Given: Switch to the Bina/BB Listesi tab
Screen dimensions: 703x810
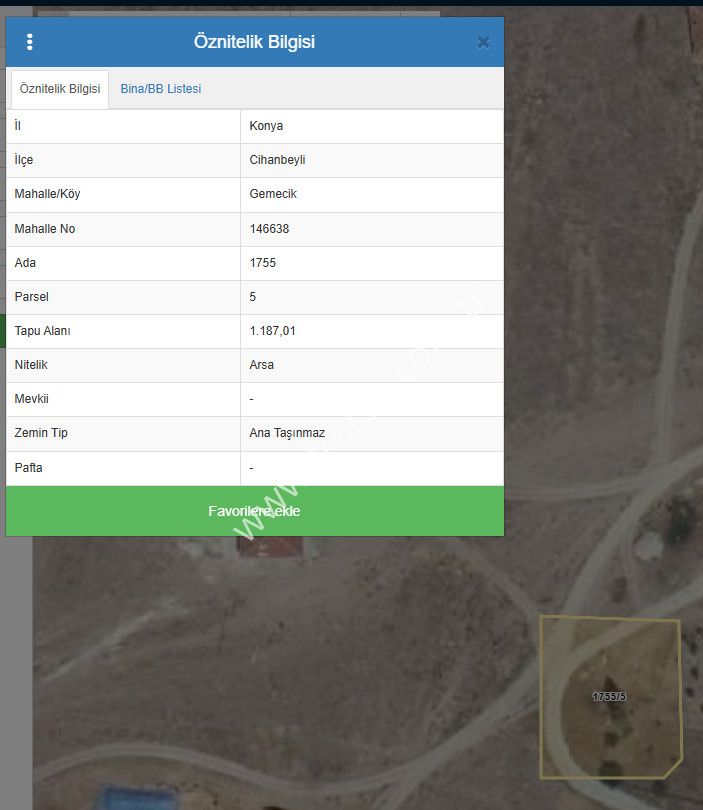Looking at the screenshot, I should (x=161, y=89).
